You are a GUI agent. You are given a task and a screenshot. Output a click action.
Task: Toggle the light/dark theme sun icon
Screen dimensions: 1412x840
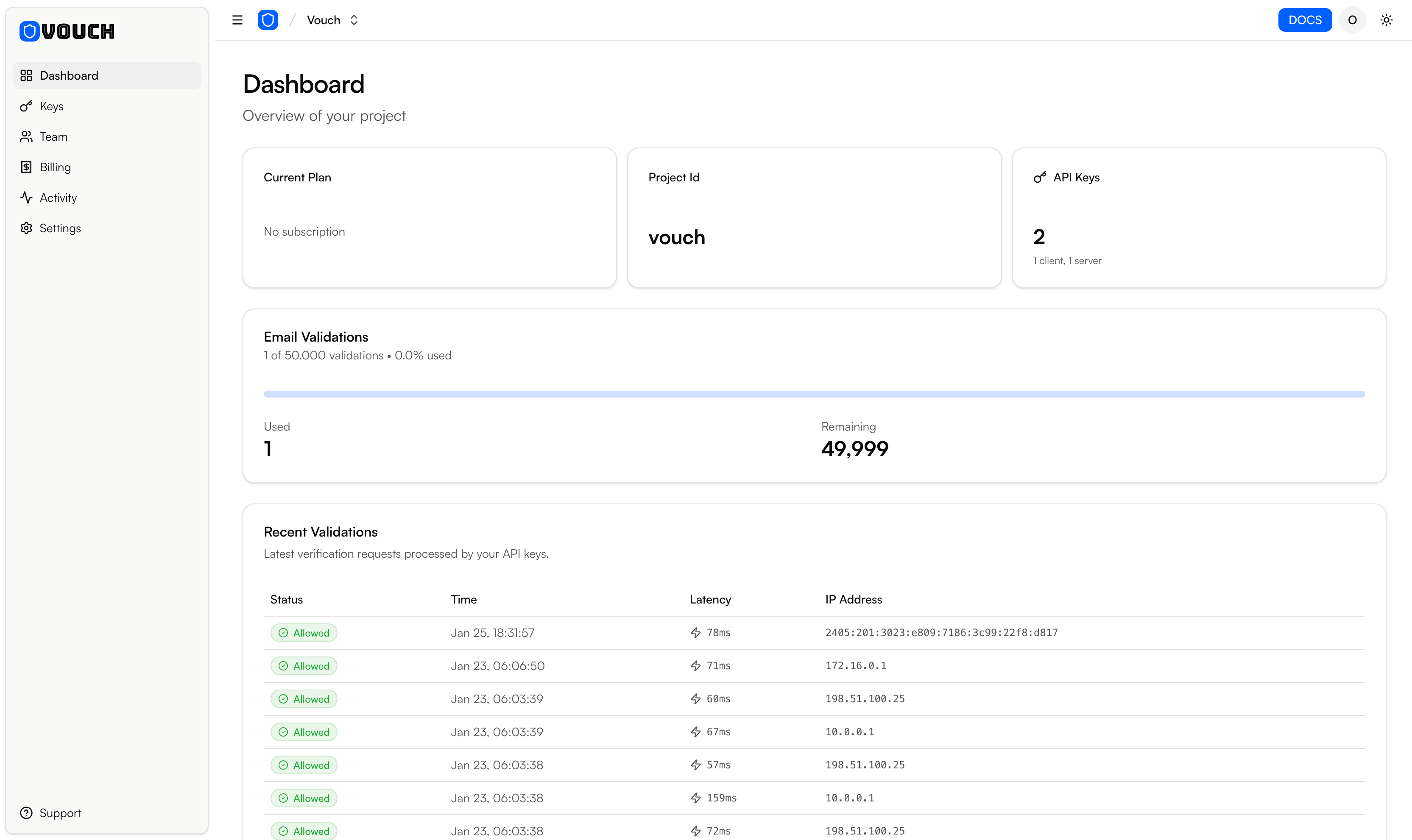point(1386,20)
